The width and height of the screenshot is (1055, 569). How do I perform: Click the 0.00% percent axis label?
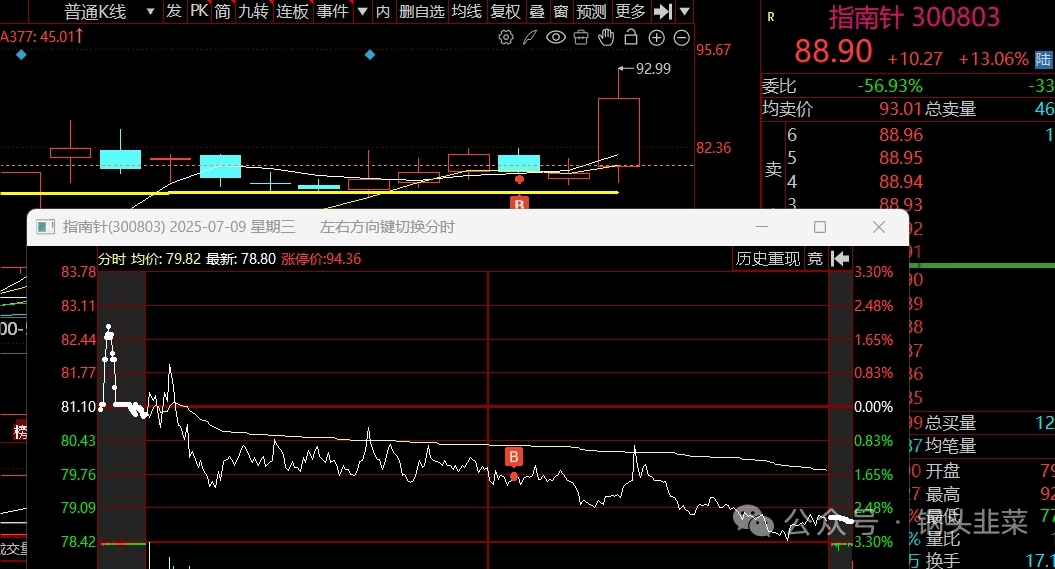pyautogui.click(x=873, y=407)
